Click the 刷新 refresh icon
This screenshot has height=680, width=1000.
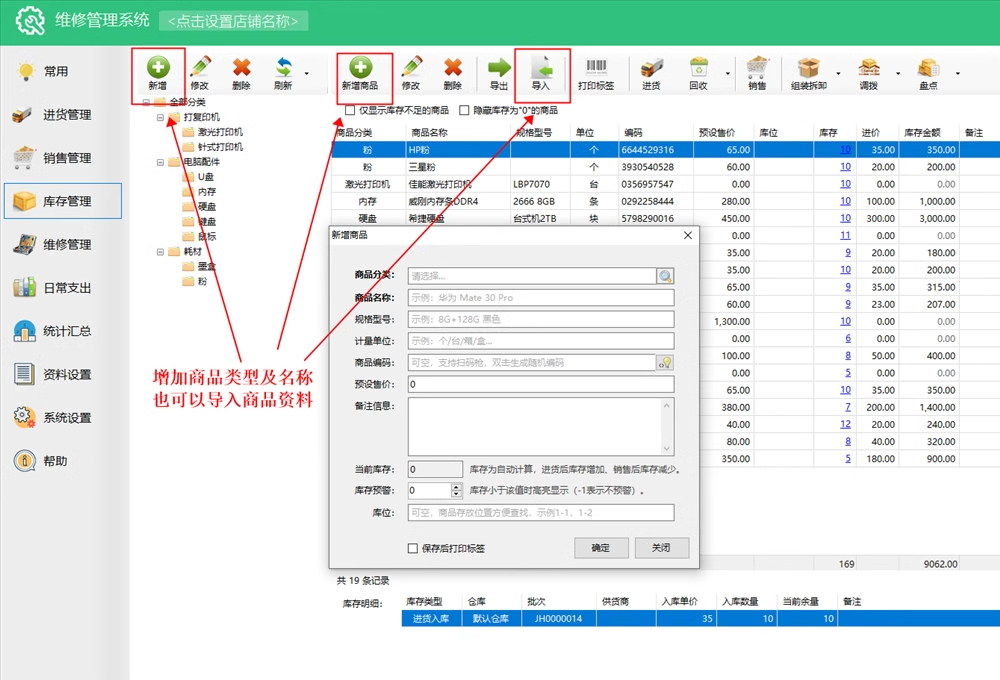tap(283, 67)
